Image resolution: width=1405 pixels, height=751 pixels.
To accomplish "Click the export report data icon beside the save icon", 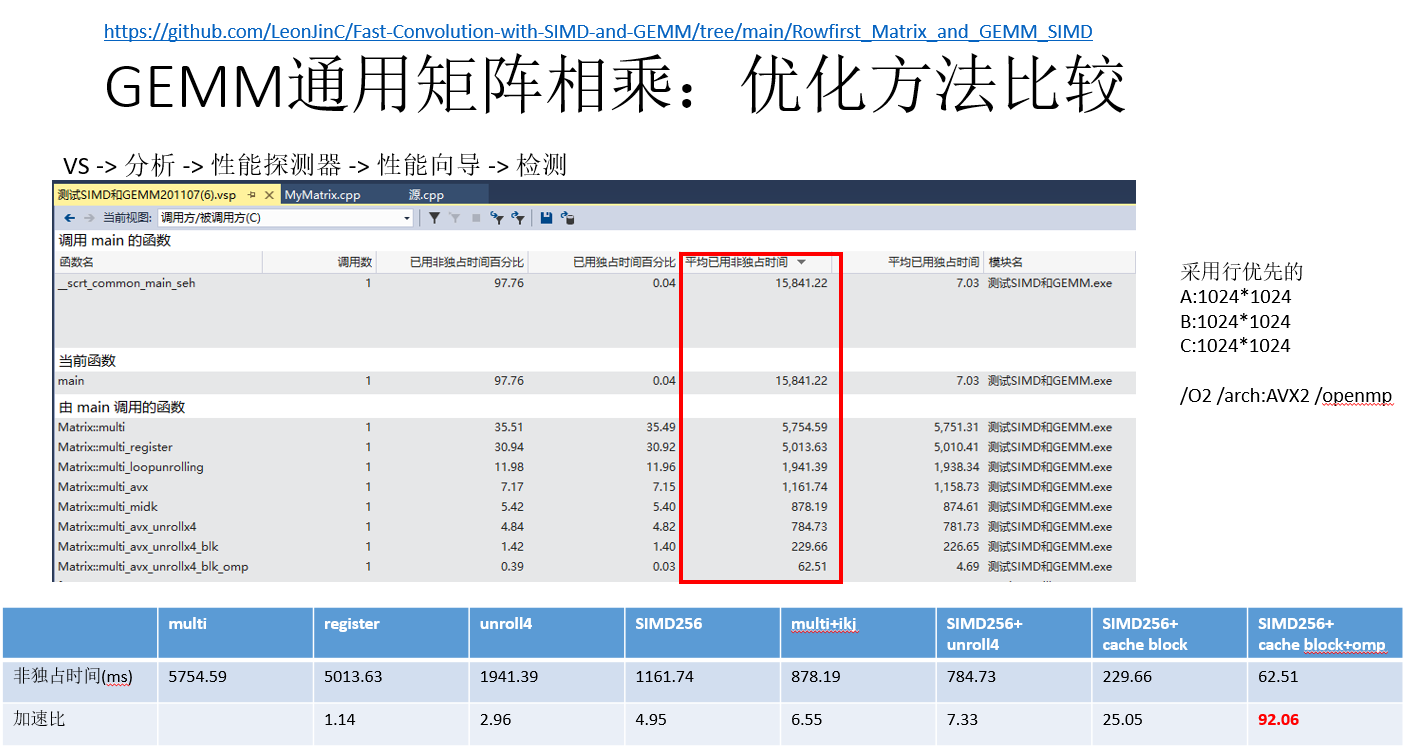I will point(567,218).
